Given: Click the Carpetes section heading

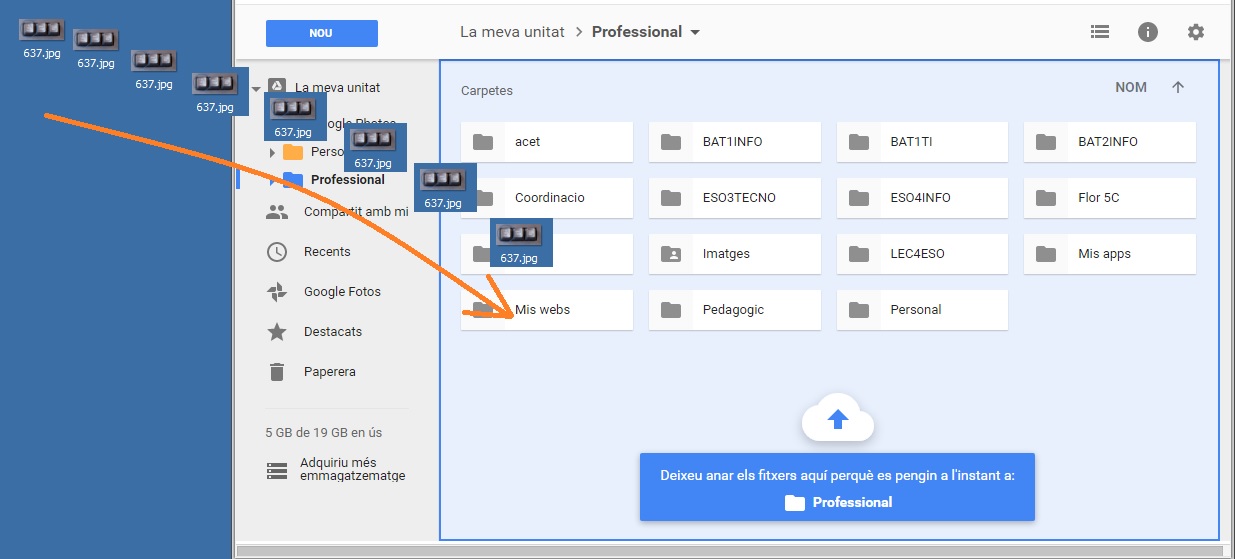Looking at the screenshot, I should point(487,91).
